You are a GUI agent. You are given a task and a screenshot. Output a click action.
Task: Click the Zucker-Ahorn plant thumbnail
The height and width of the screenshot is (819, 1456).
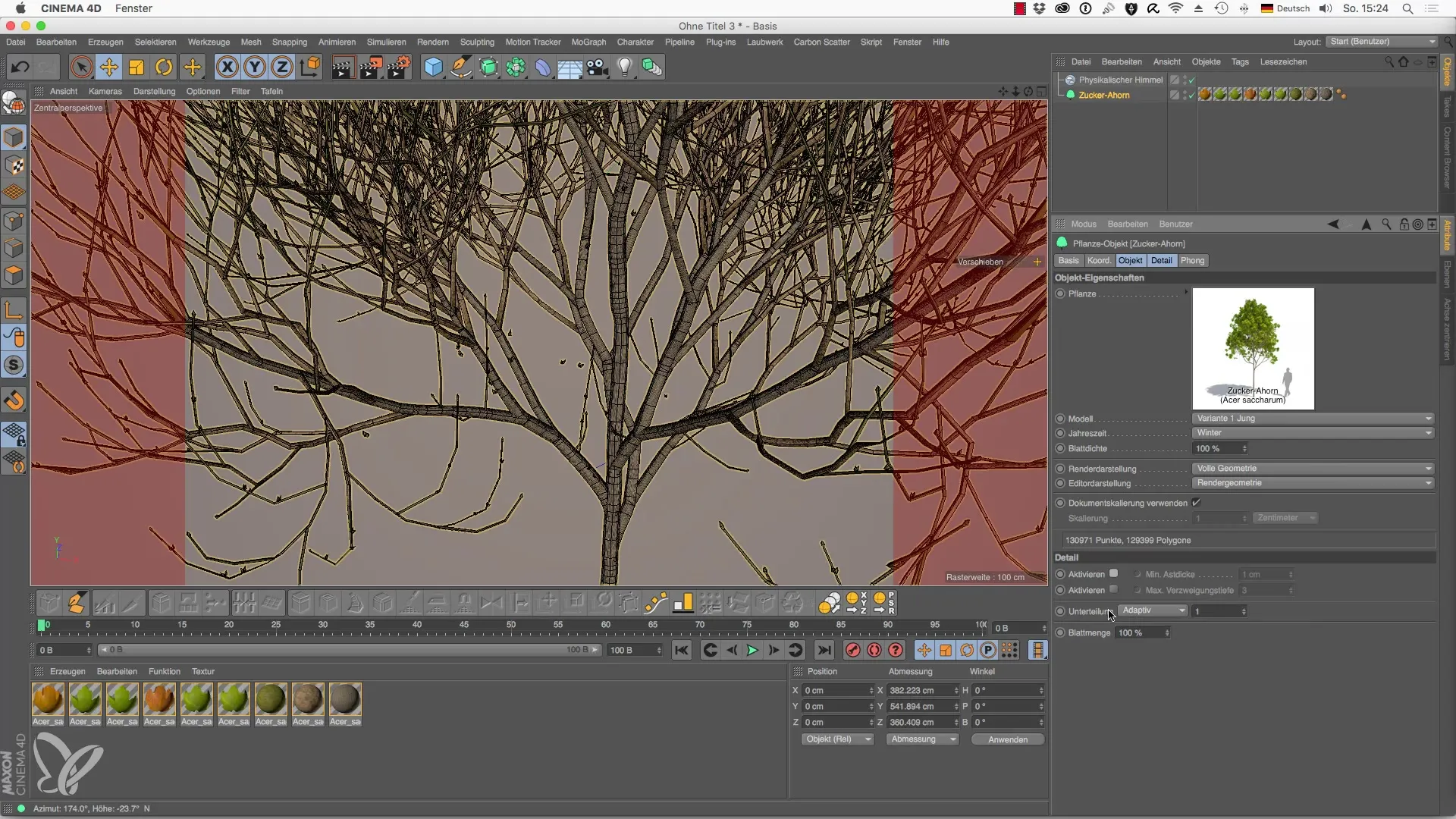1253,349
